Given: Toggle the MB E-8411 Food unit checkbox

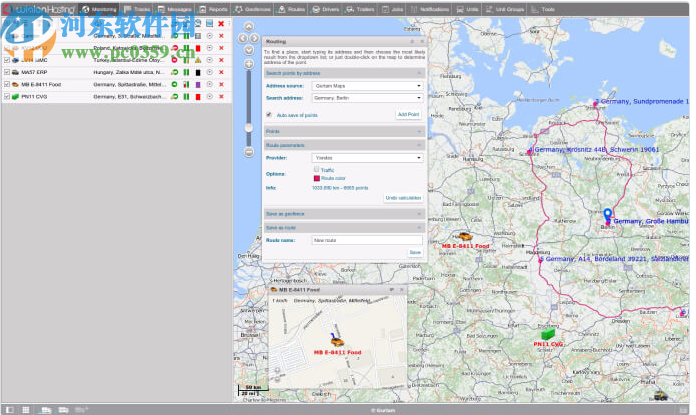Looking at the screenshot, I should [7, 84].
